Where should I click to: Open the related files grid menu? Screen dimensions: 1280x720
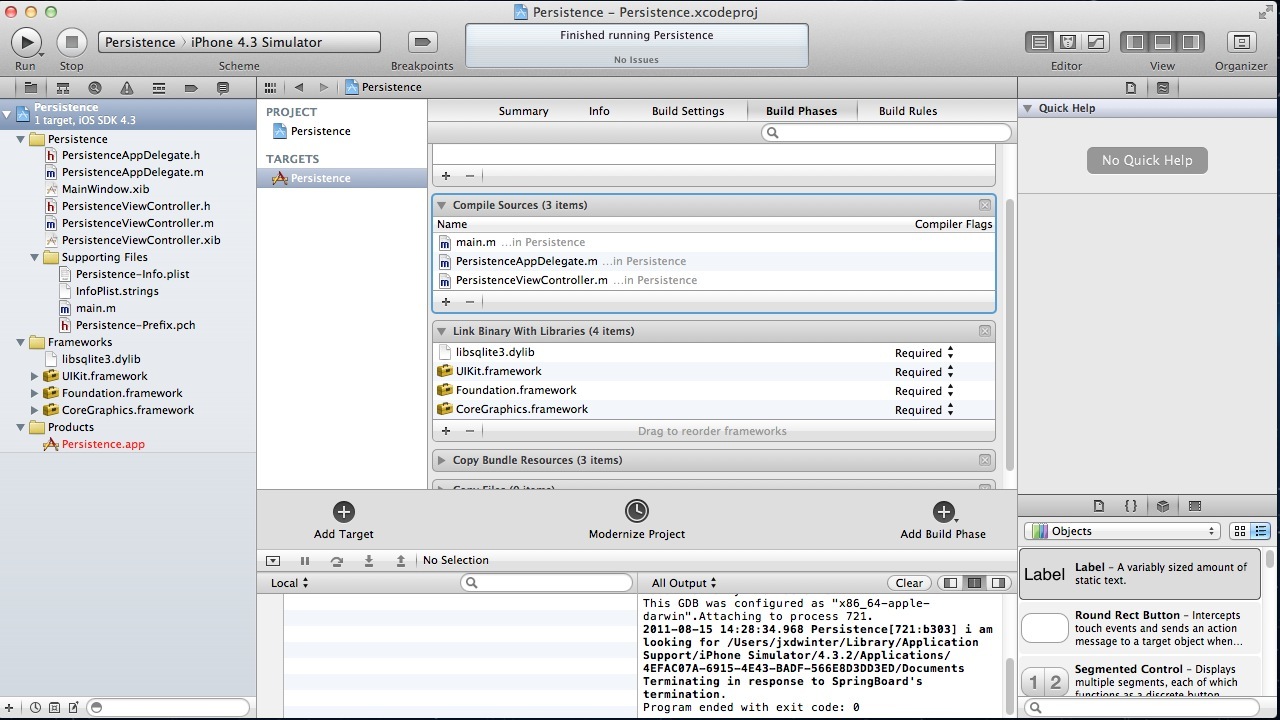[x=270, y=87]
